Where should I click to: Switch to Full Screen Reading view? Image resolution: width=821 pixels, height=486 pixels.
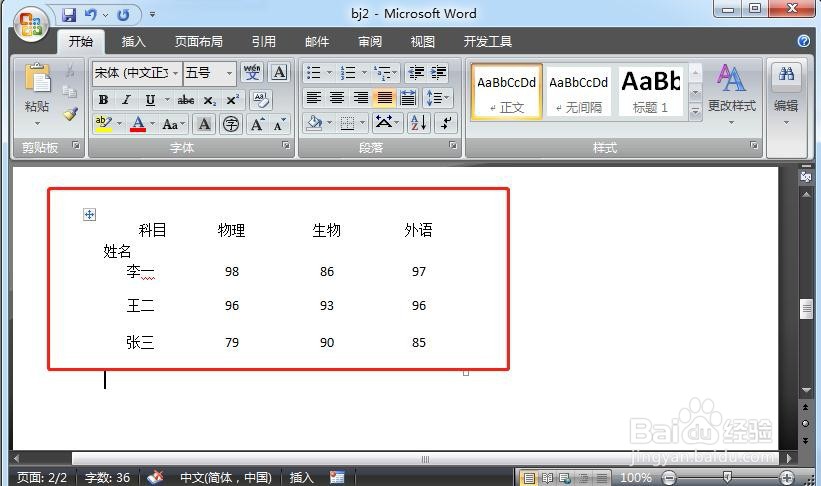[x=547, y=478]
